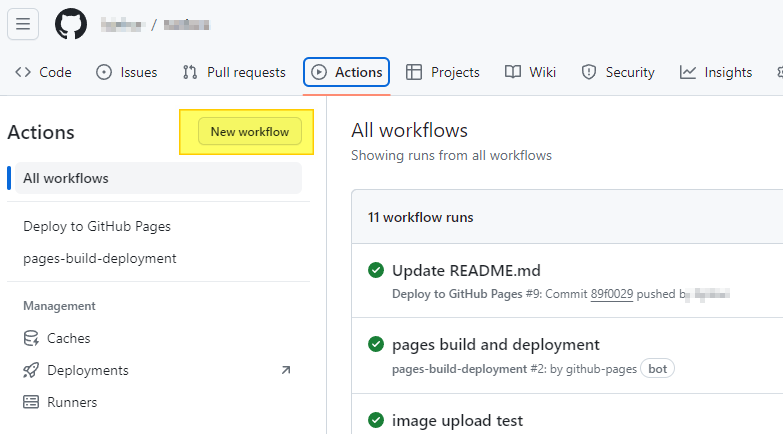Click the Management section heading

point(59,306)
